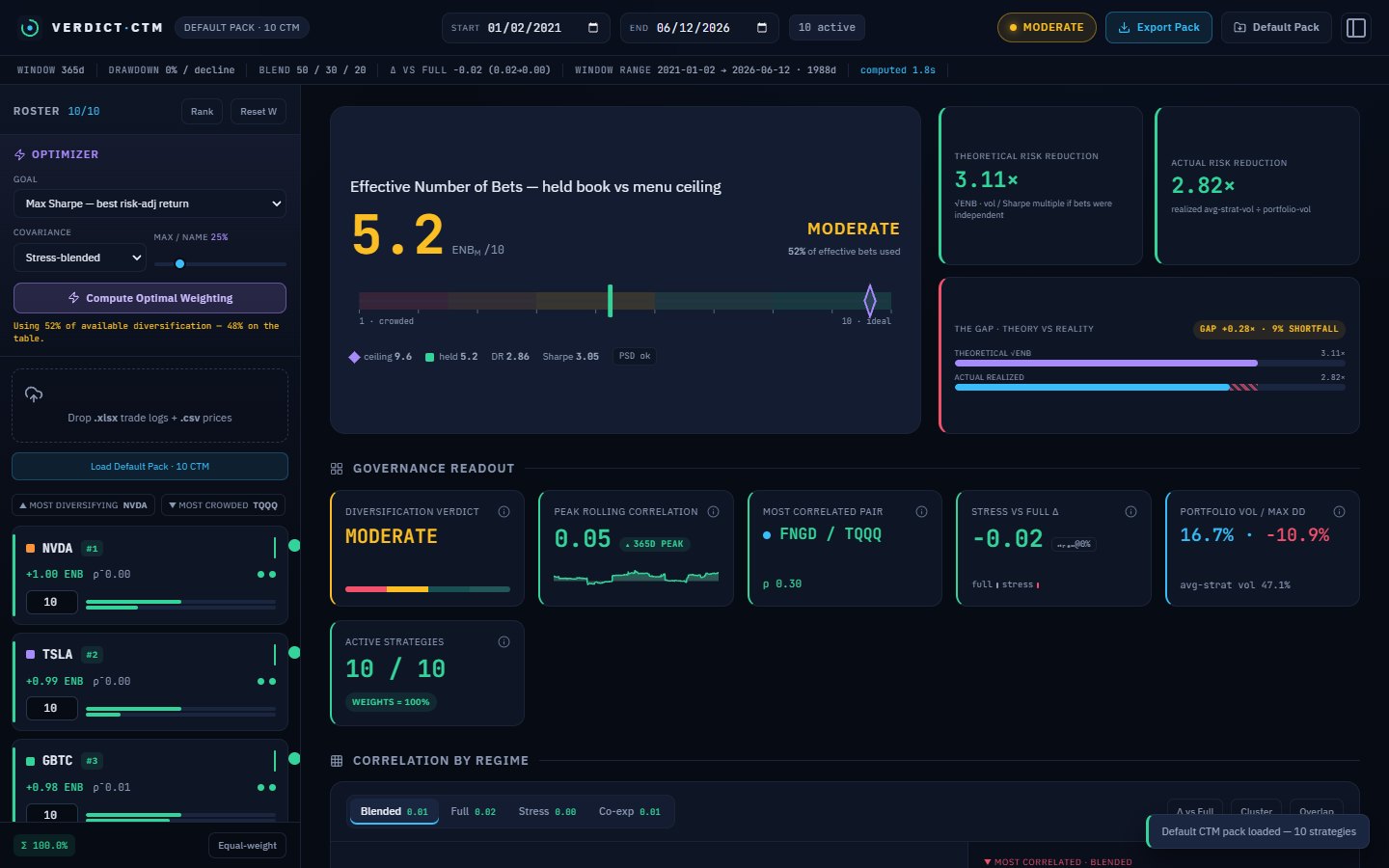Switch to the Full regime tab
This screenshot has height=868, width=1389.
pyautogui.click(x=473, y=812)
